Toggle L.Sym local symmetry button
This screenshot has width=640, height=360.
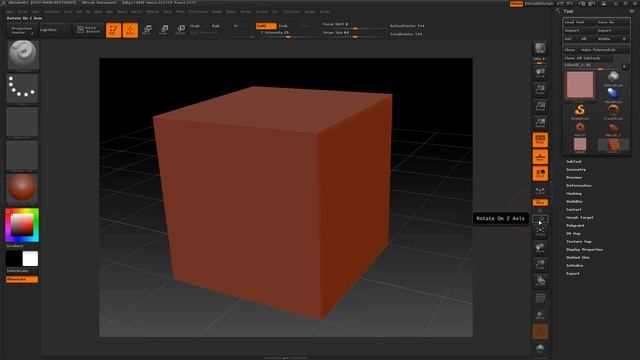tap(540, 190)
